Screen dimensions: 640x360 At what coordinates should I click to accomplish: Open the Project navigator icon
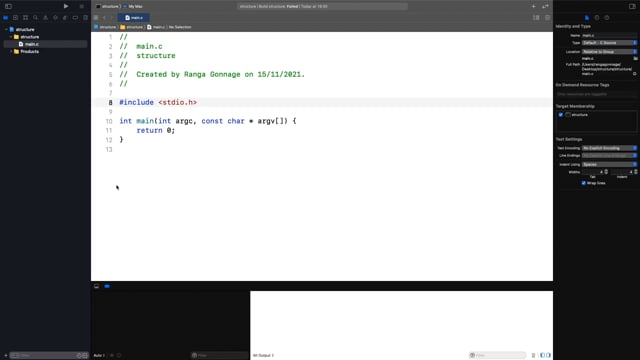click(6, 18)
